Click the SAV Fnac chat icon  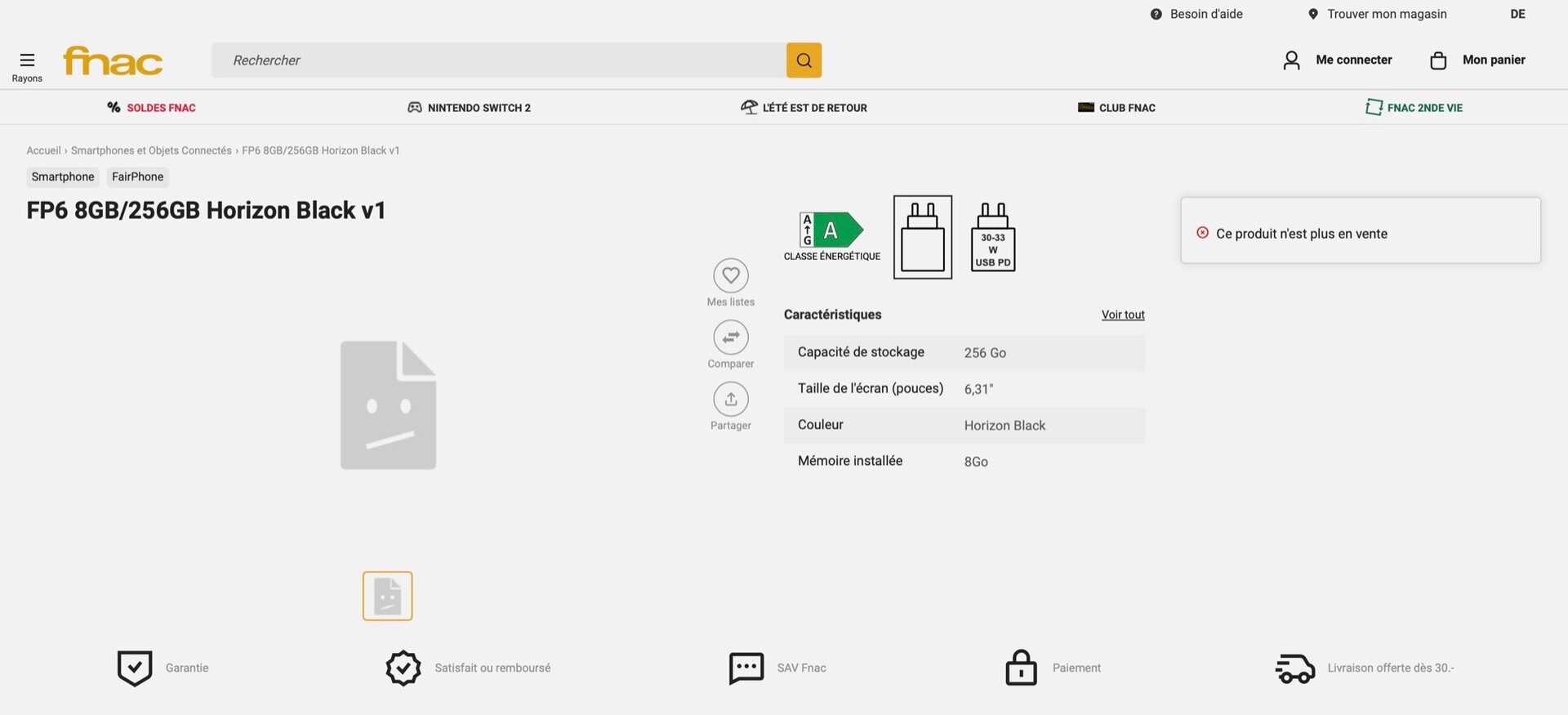(746, 668)
